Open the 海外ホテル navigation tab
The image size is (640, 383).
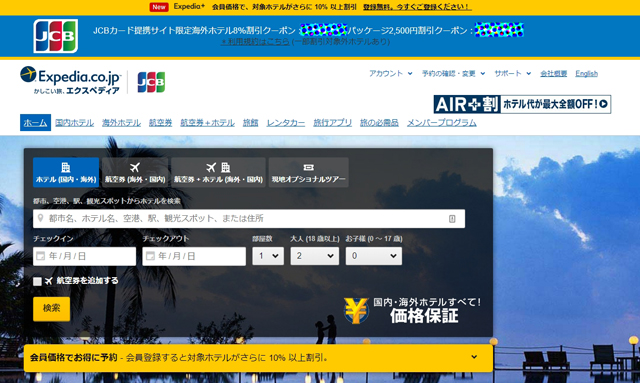[121, 122]
